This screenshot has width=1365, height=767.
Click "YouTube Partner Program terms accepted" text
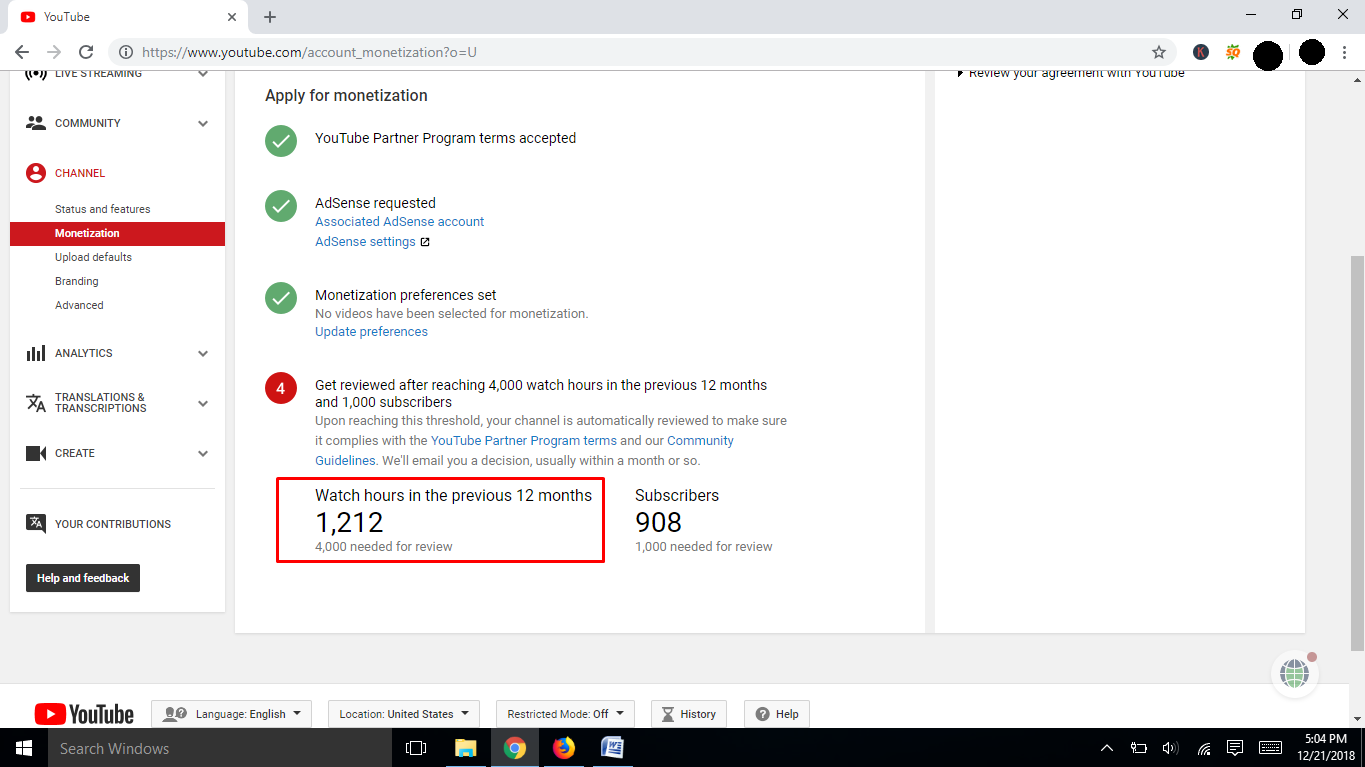445,139
